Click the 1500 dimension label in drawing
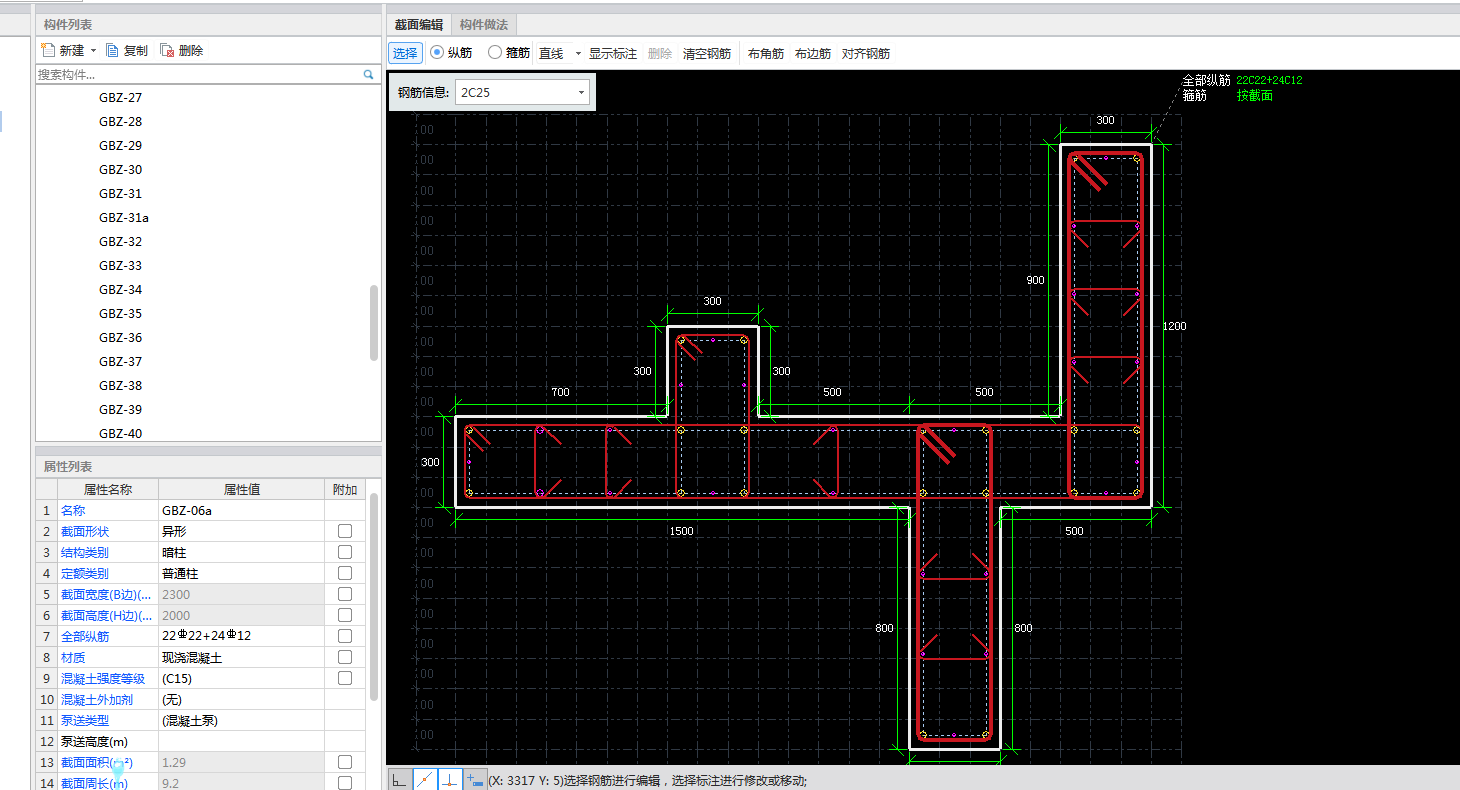Screen dimensions: 1460x790 click(681, 531)
